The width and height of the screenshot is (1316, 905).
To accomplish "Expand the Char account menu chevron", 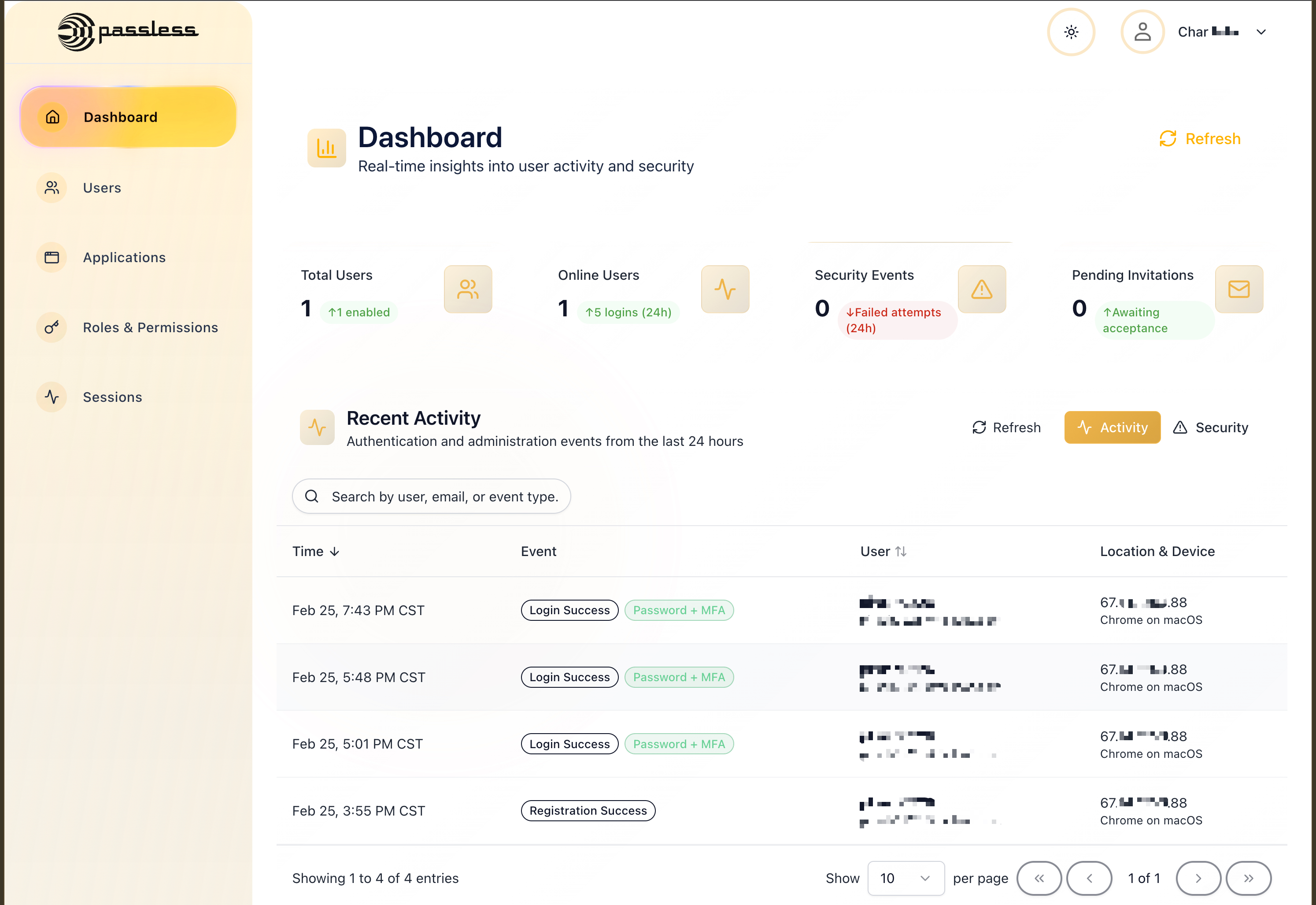I will tap(1261, 32).
